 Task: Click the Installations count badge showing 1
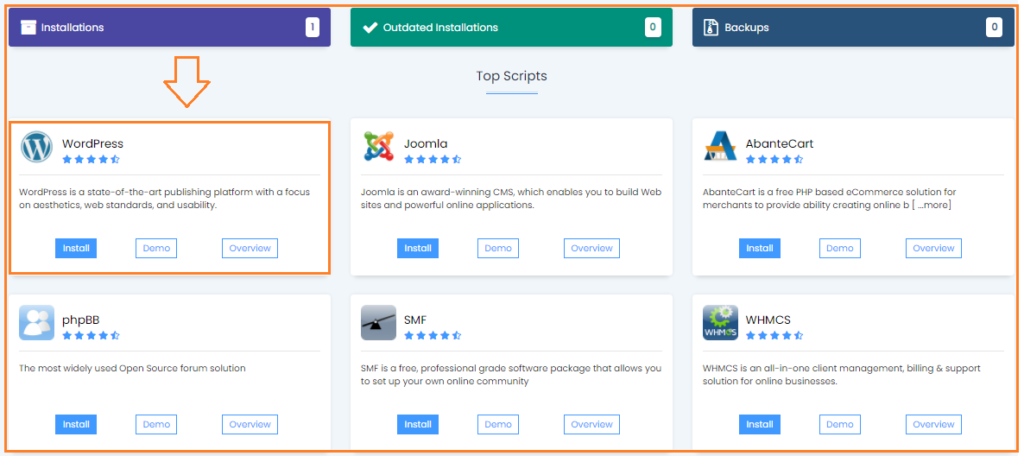[x=312, y=27]
